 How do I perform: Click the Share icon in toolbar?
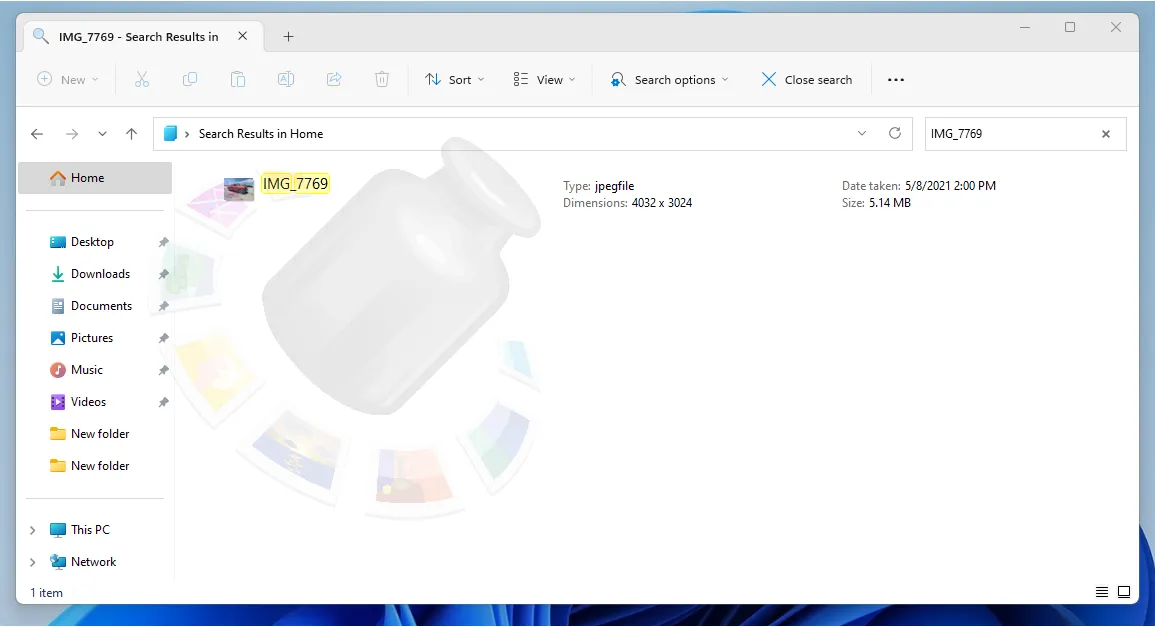pos(334,80)
